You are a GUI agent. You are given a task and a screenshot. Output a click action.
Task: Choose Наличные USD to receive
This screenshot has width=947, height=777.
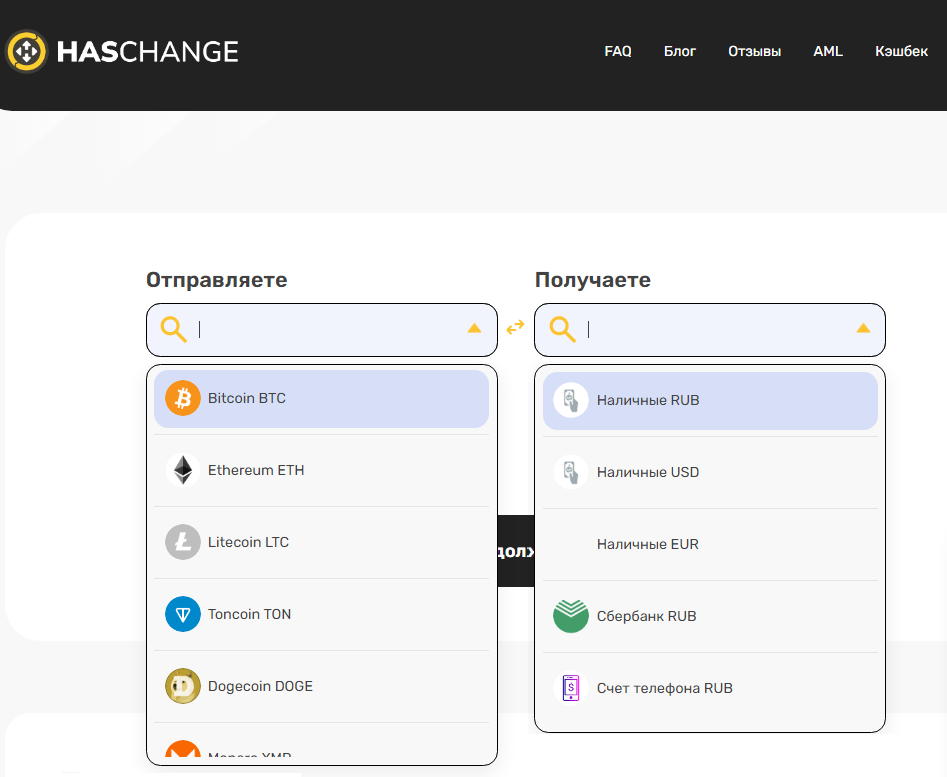[710, 472]
